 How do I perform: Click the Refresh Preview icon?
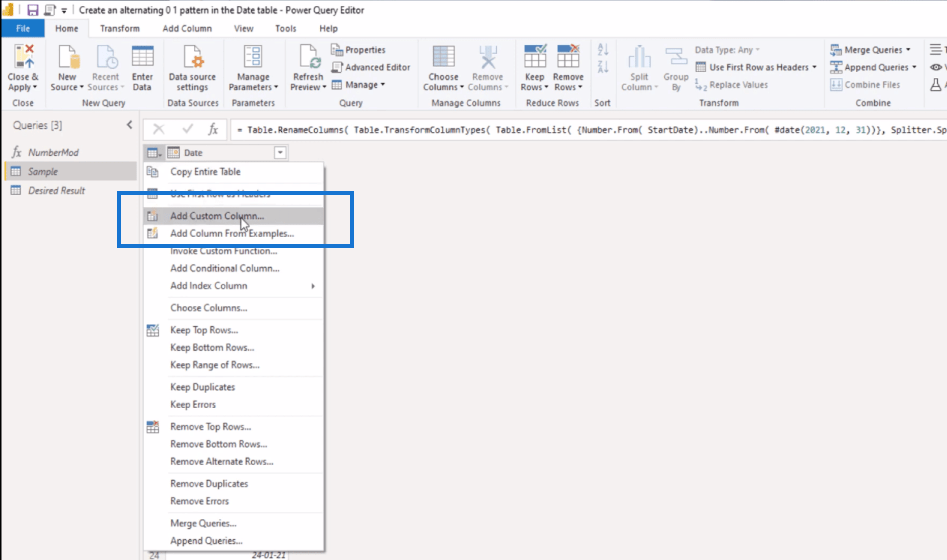[309, 57]
